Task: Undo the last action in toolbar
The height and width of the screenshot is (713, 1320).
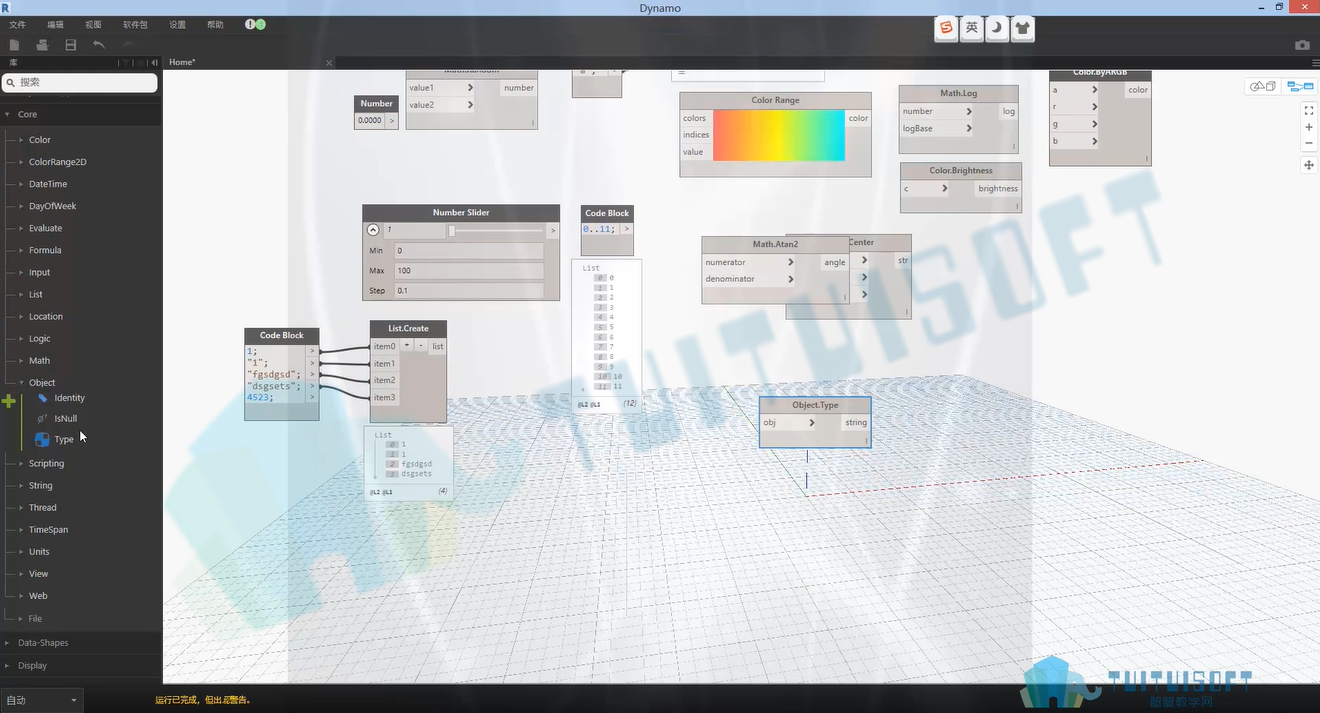Action: click(99, 45)
